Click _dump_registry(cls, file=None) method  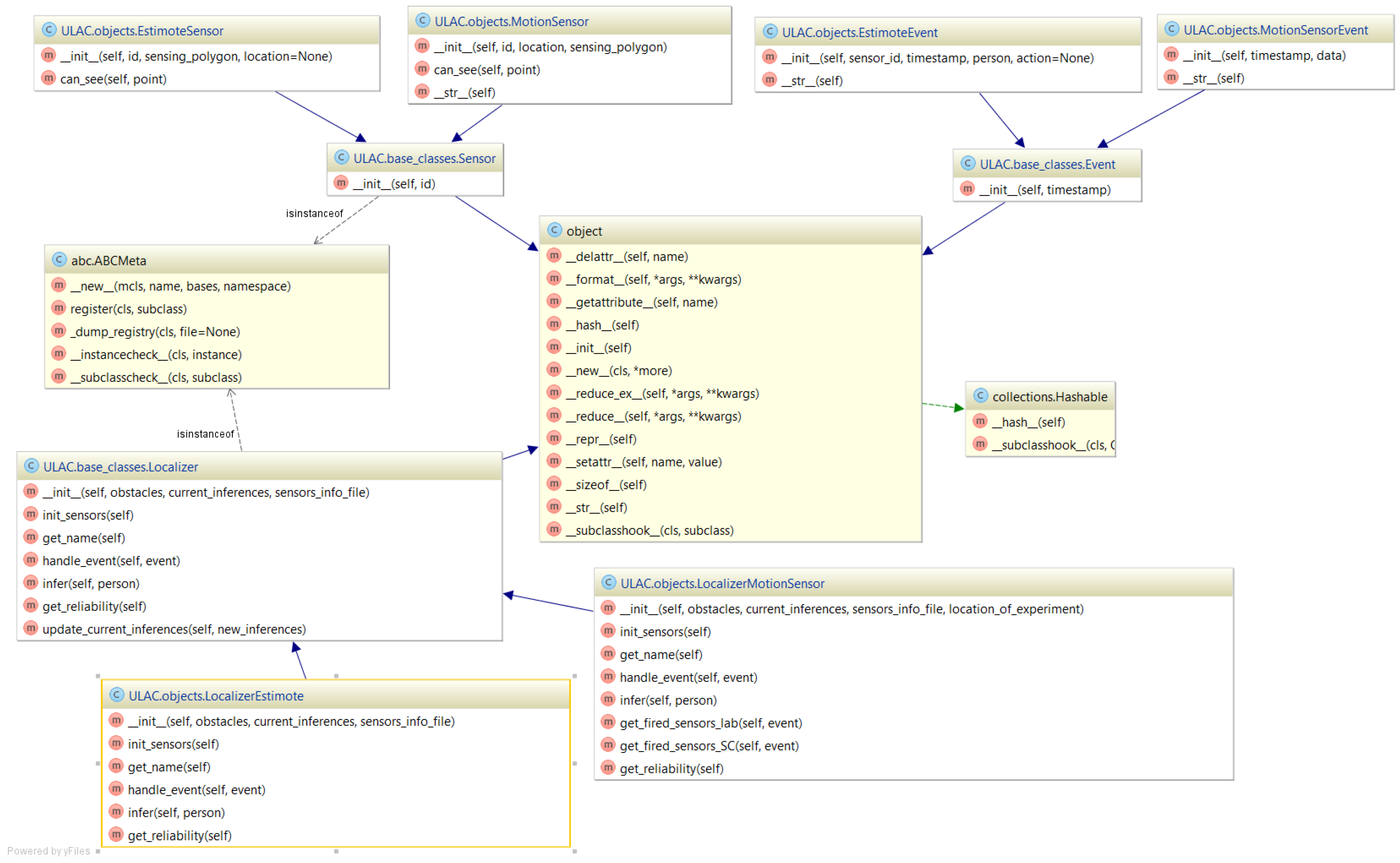[155, 332]
